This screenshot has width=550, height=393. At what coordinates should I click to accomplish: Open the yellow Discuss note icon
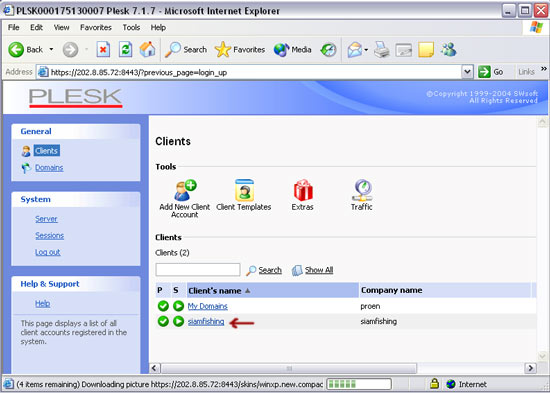pyautogui.click(x=426, y=50)
